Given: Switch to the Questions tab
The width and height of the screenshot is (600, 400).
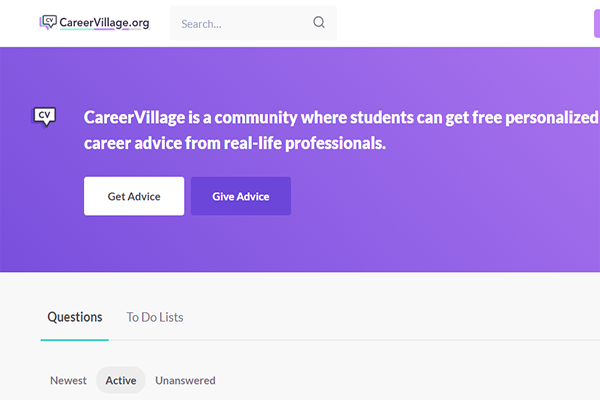Looking at the screenshot, I should coord(75,317).
